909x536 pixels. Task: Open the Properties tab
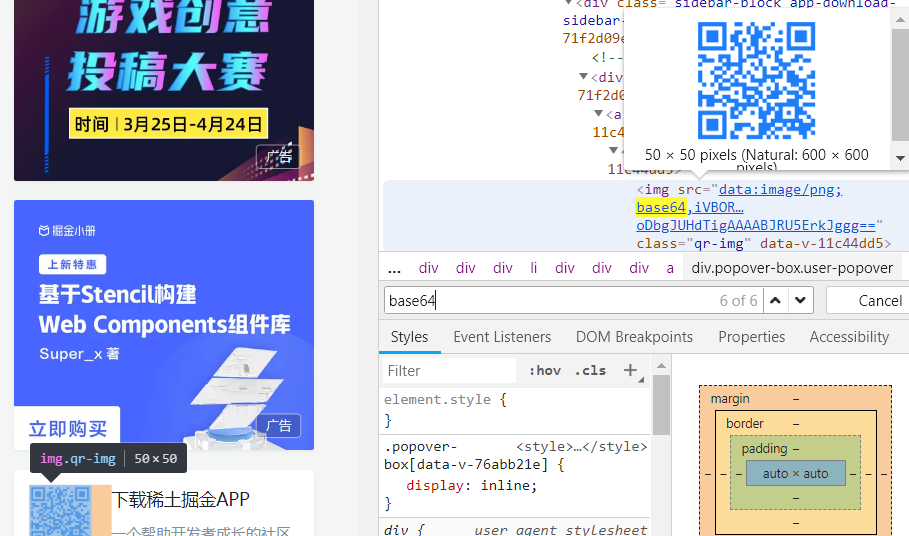pos(751,337)
